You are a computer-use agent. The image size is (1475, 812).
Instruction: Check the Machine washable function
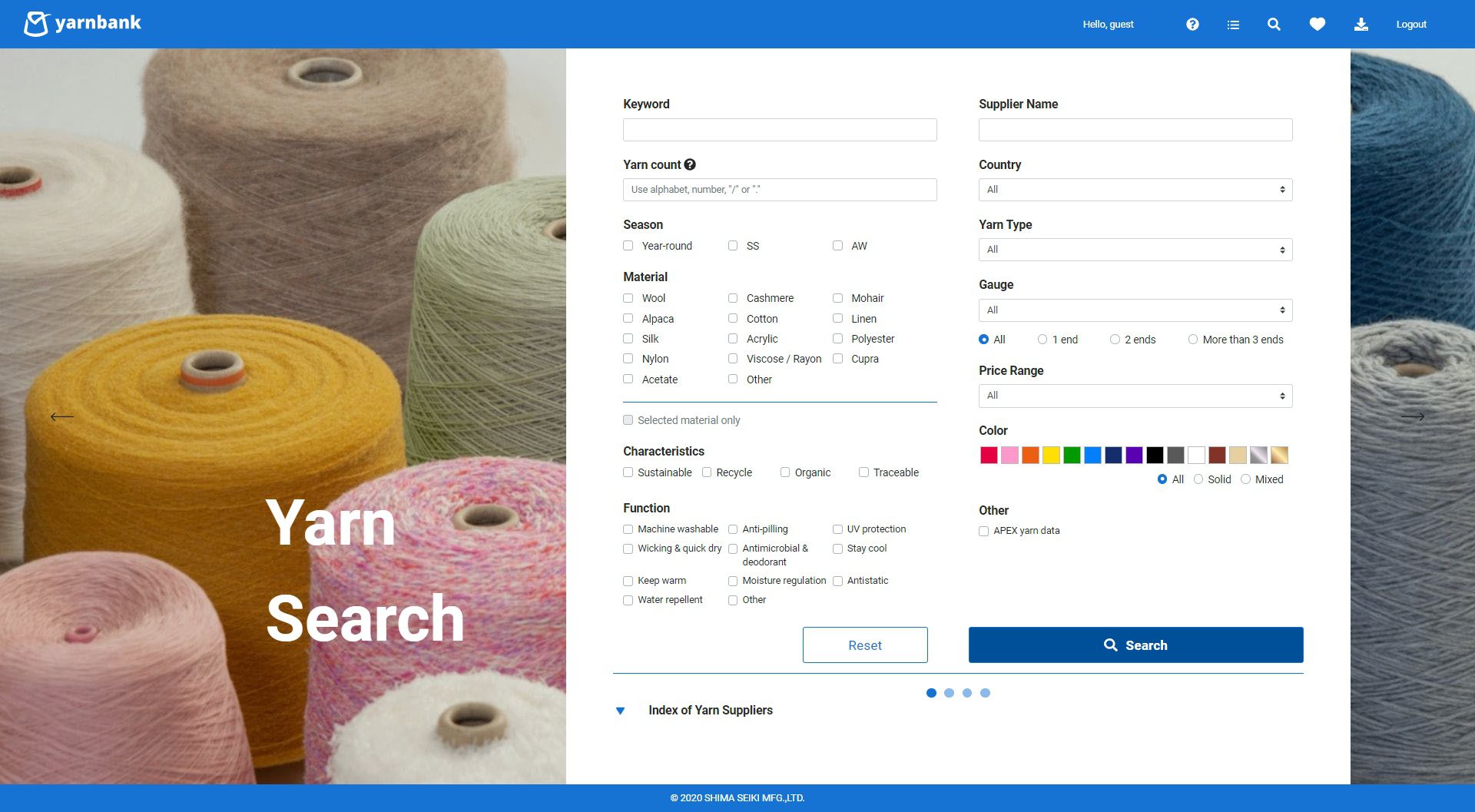[x=628, y=529]
